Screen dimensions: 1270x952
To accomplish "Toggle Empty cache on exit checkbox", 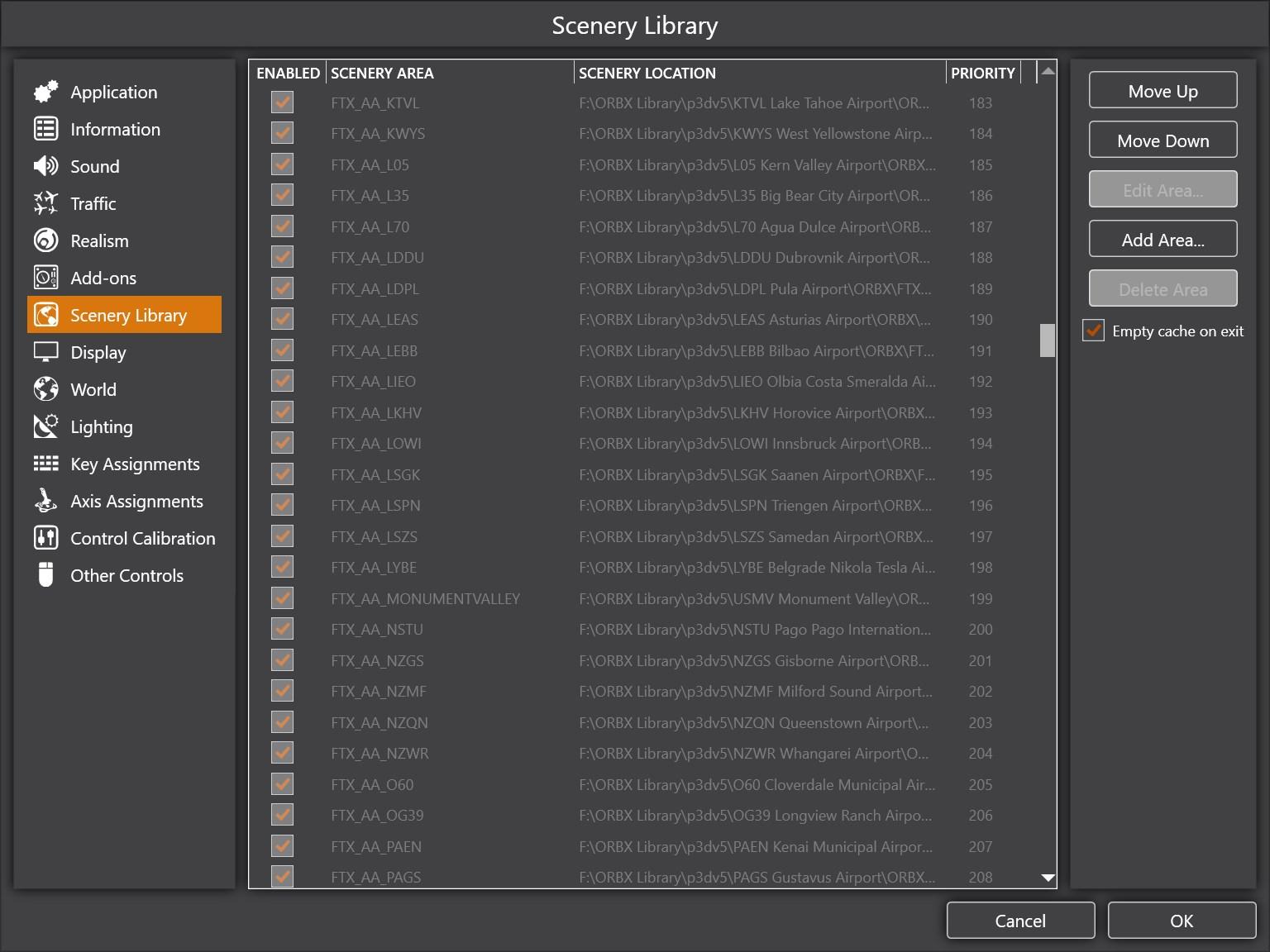I will 1094,331.
